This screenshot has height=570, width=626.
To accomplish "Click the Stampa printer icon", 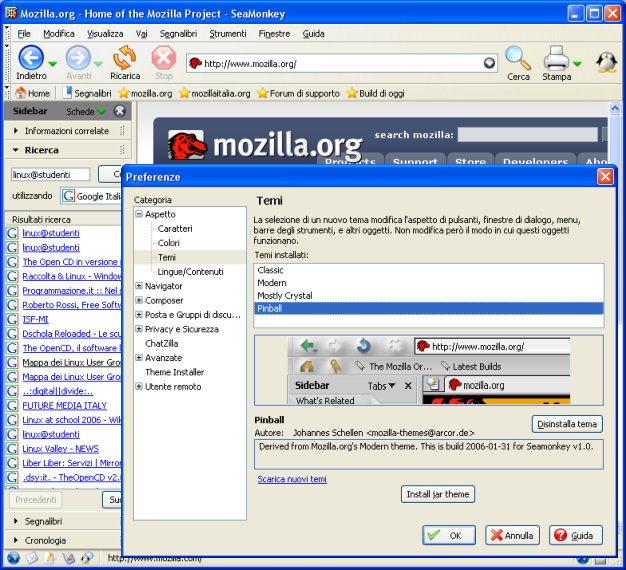I will [556, 58].
